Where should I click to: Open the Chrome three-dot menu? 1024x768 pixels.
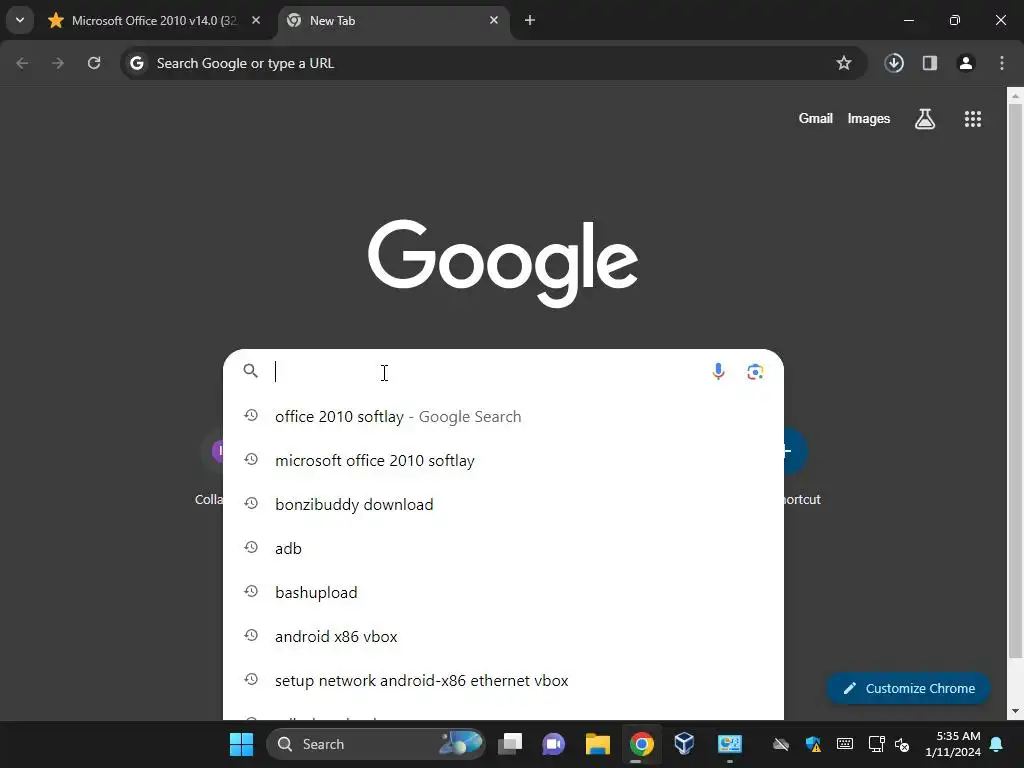coord(1002,63)
